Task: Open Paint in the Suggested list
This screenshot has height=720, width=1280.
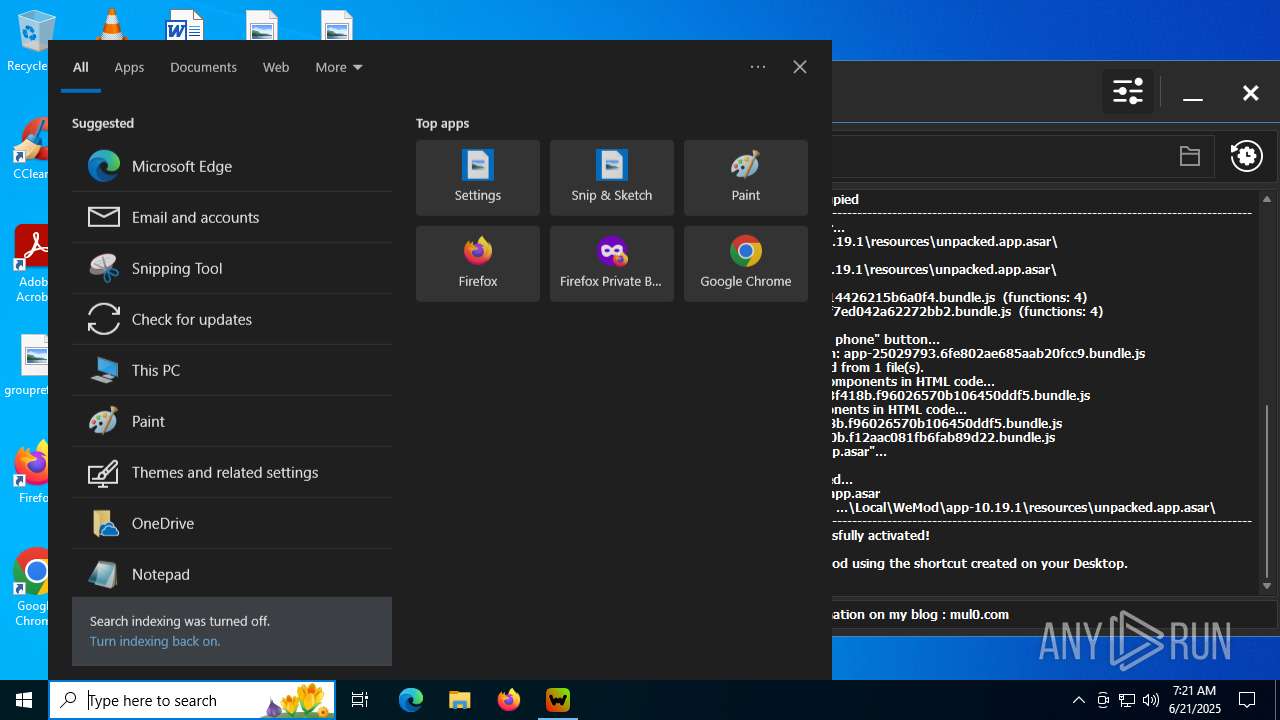Action: [232, 421]
